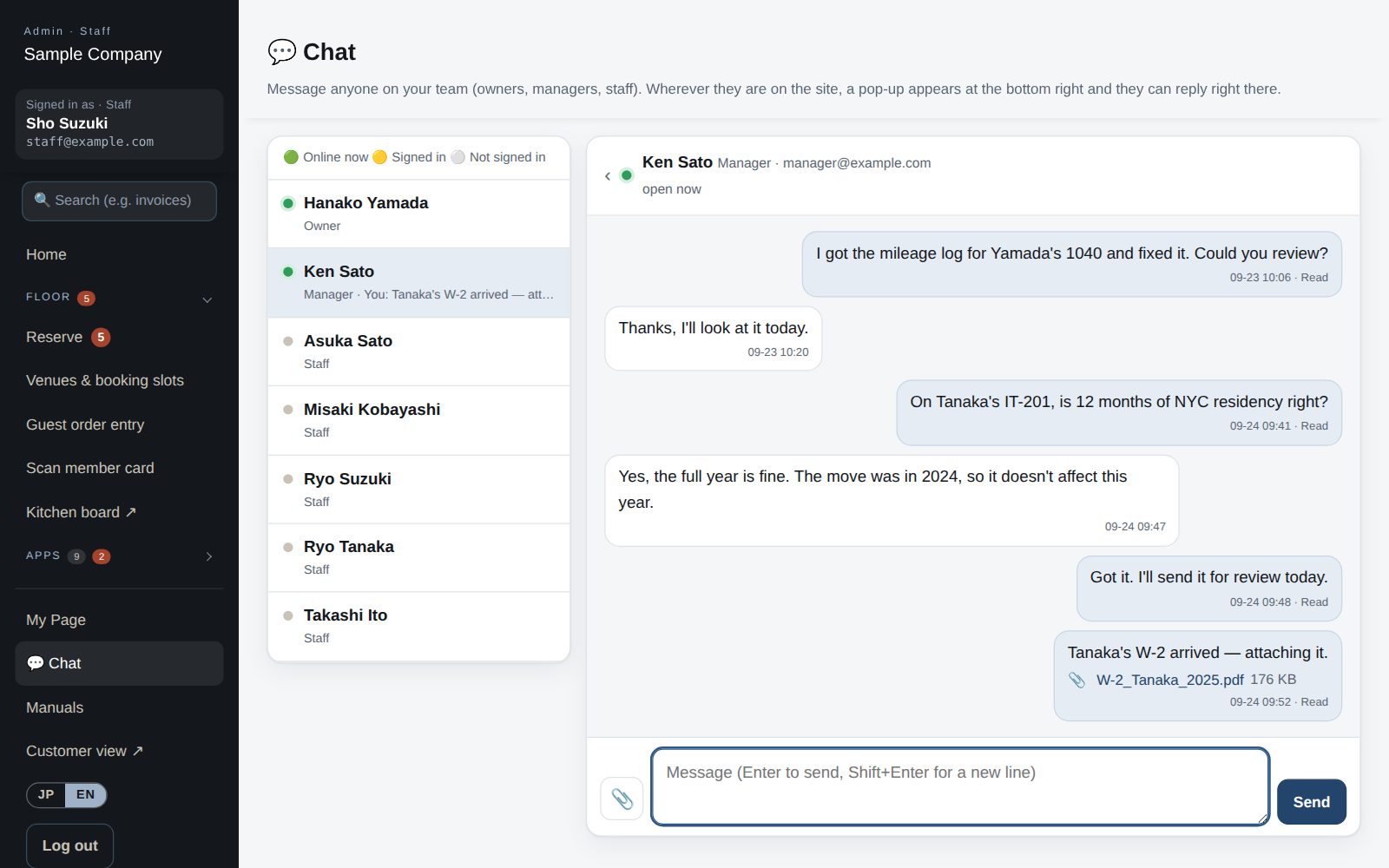Expand the FLOOR section chevron
1389x868 pixels.
click(x=207, y=299)
